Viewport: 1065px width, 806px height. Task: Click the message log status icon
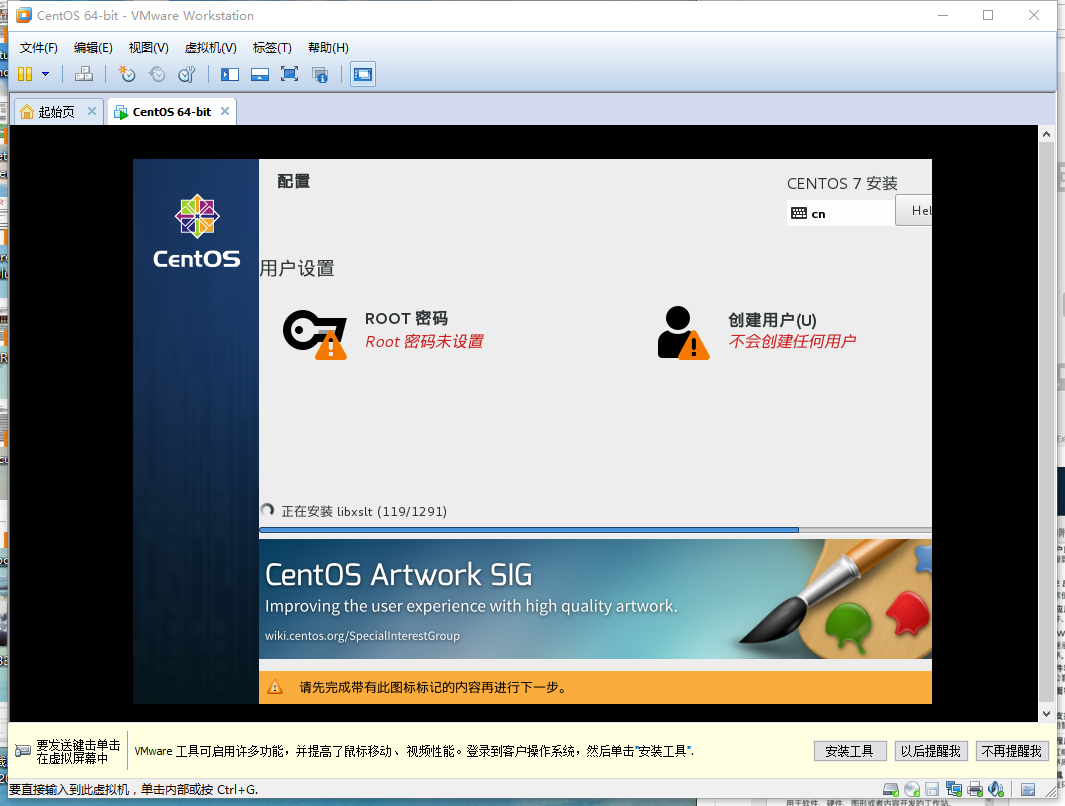tap(1028, 789)
